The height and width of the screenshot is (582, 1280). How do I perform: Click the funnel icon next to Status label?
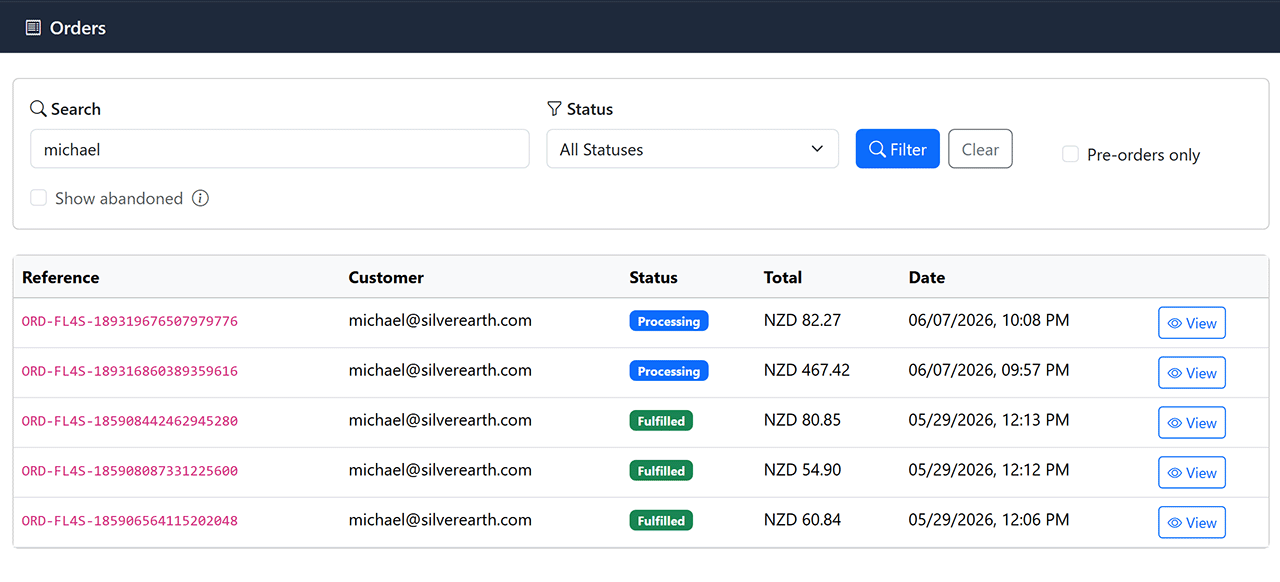554,108
